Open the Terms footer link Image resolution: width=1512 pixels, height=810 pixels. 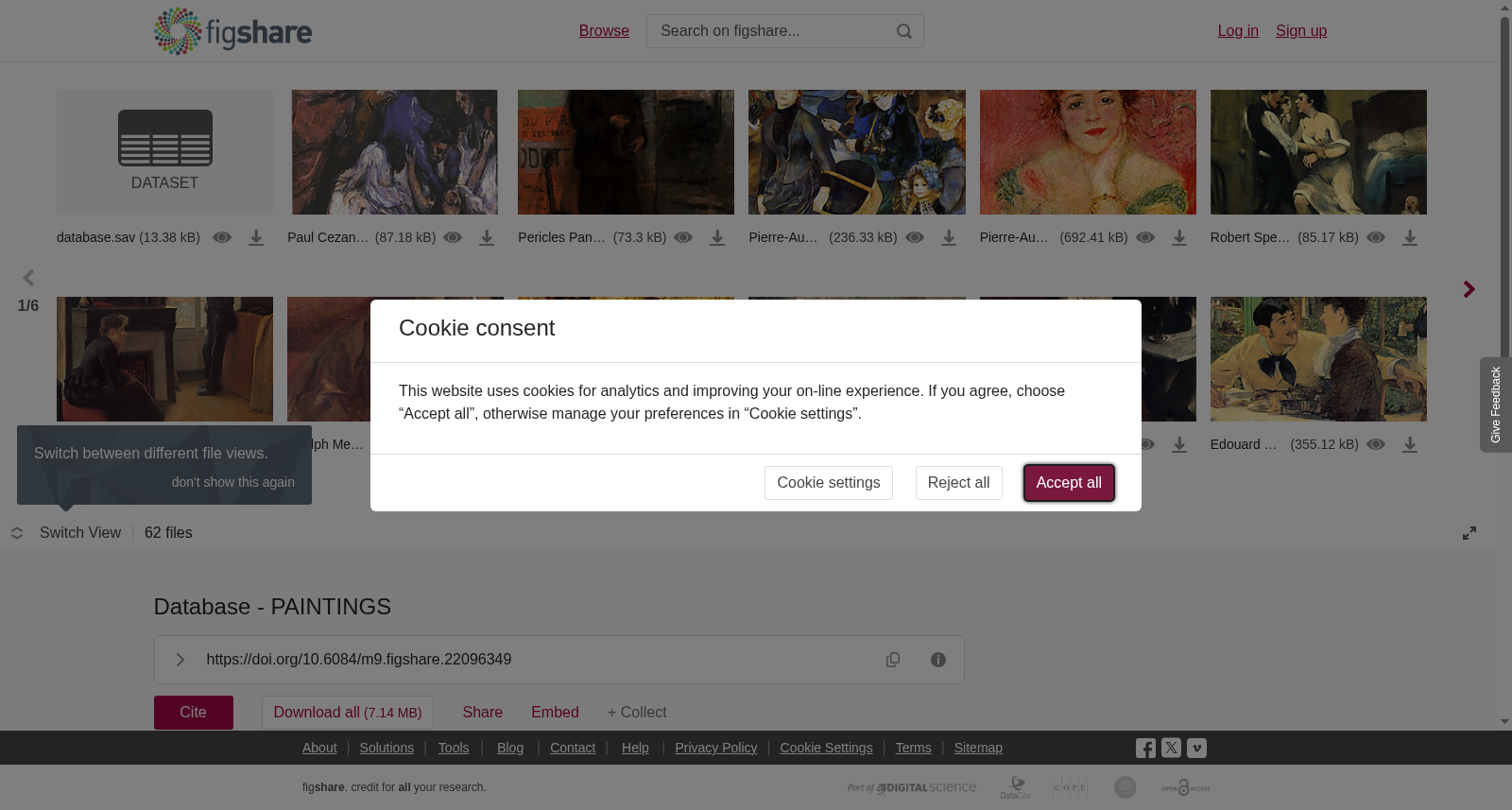[x=913, y=748]
